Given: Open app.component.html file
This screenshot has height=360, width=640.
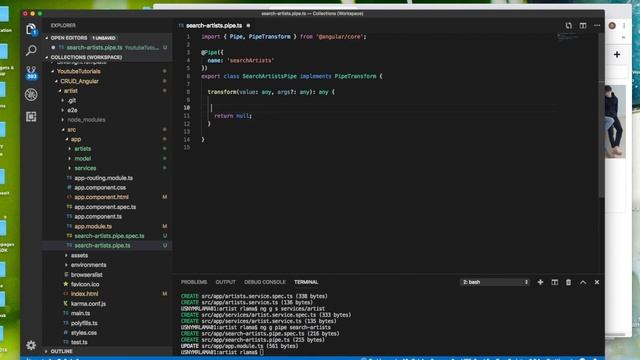Looking at the screenshot, I should pyautogui.click(x=101, y=197).
